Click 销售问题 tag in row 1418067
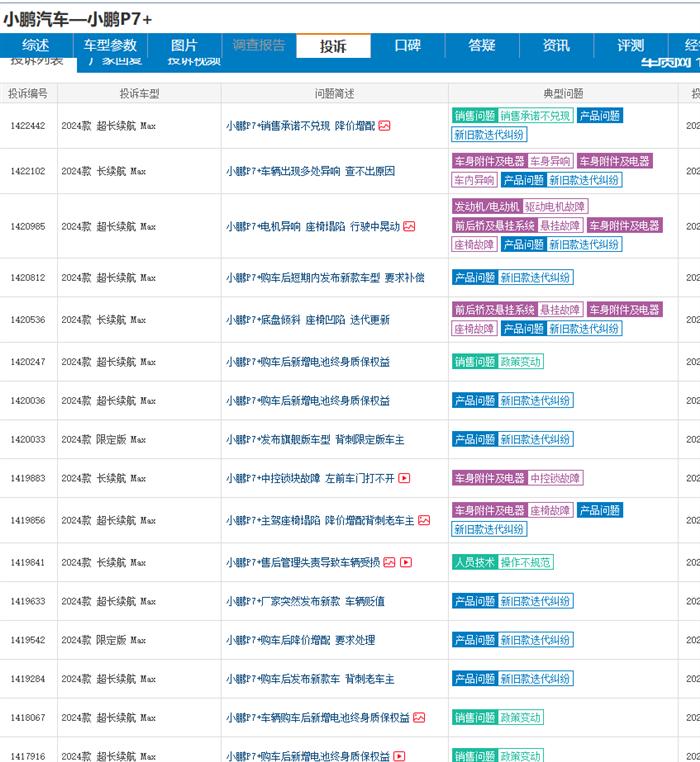The height and width of the screenshot is (762, 700). coord(474,717)
